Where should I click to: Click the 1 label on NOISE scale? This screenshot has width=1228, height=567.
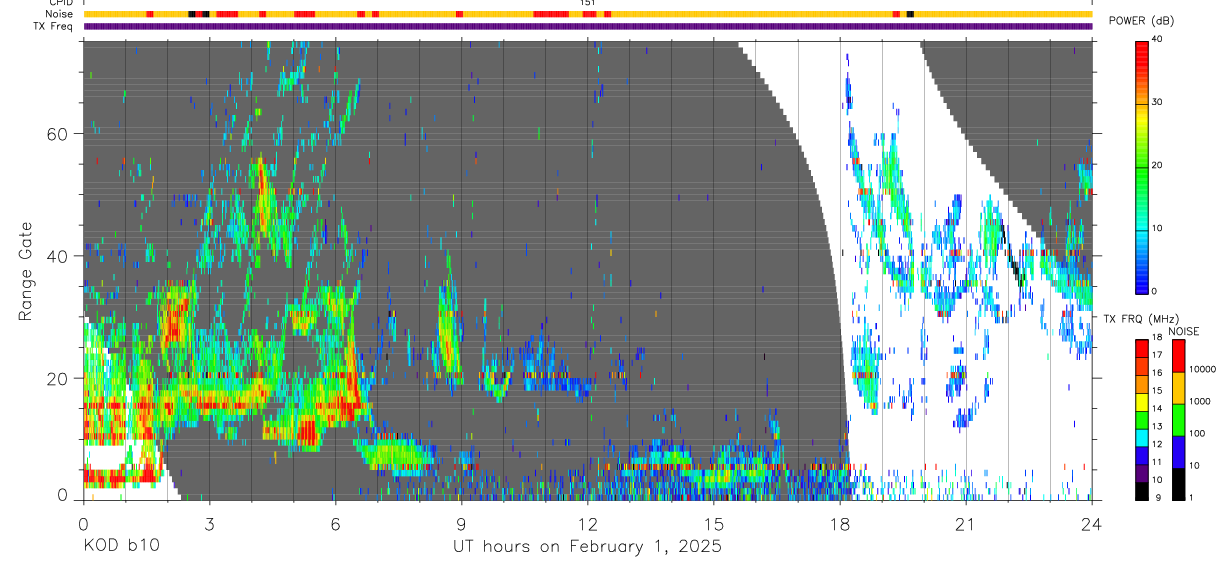click(1191, 499)
